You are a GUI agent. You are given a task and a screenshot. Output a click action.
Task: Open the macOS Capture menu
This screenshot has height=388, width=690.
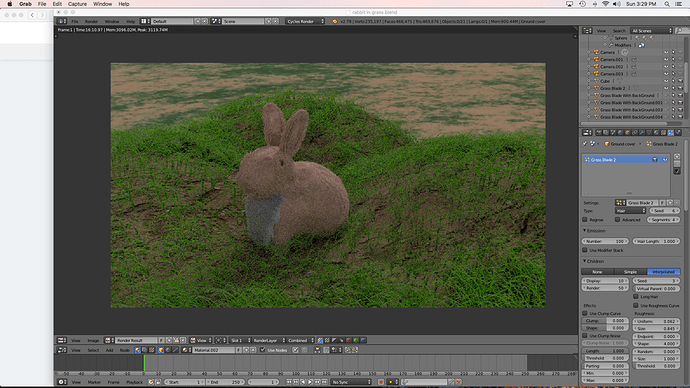77,4
